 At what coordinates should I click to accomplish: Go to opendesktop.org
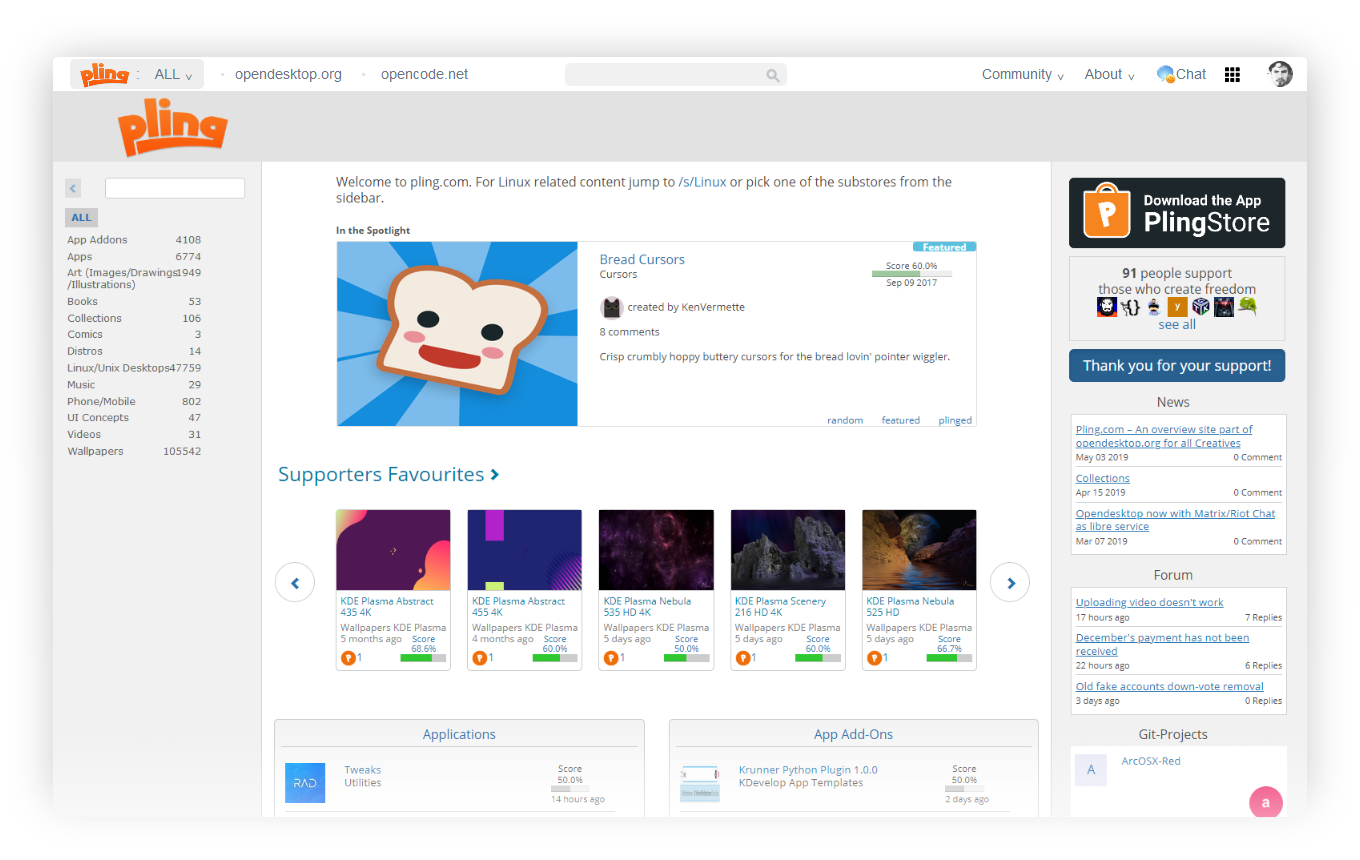(x=288, y=74)
